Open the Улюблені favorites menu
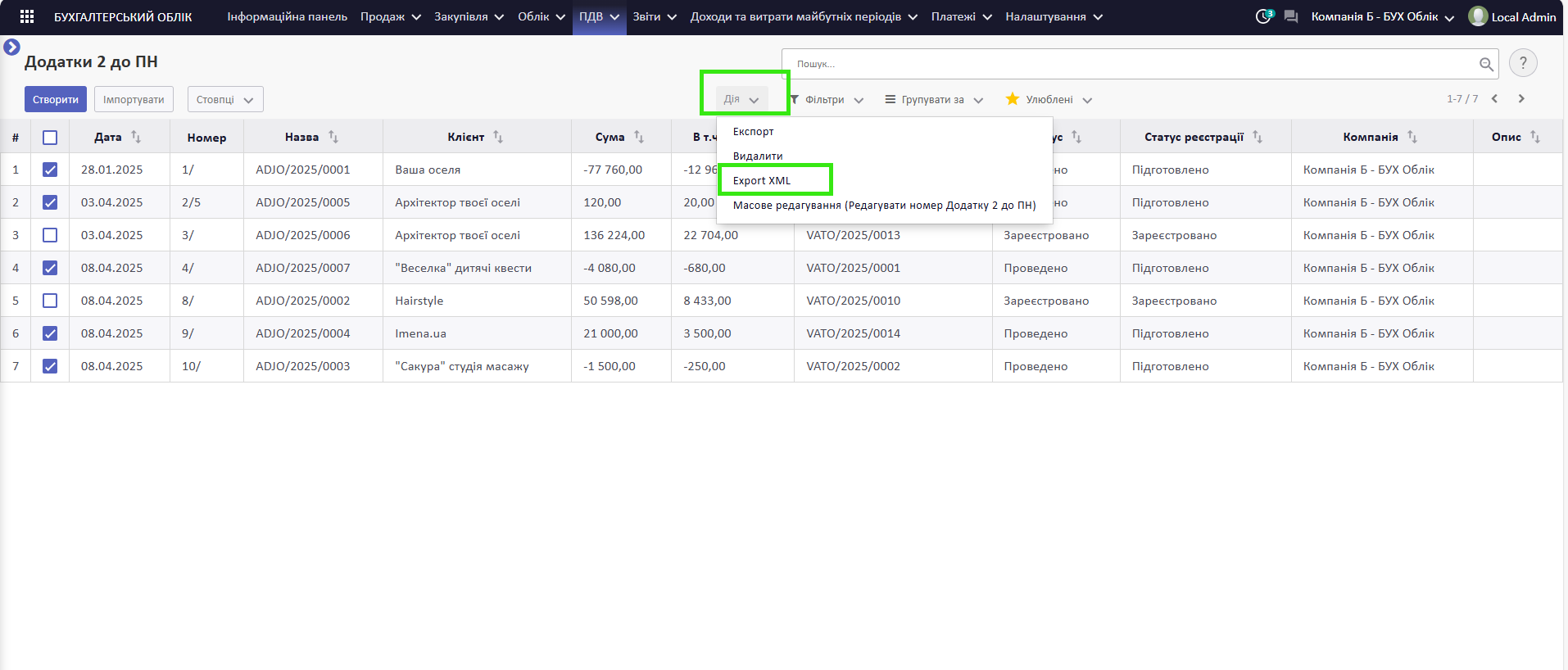 1049,99
